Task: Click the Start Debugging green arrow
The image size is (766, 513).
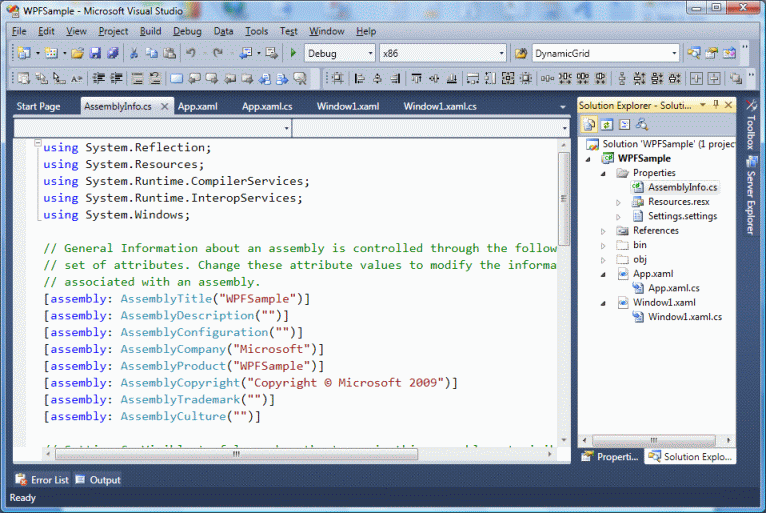Action: (x=293, y=53)
